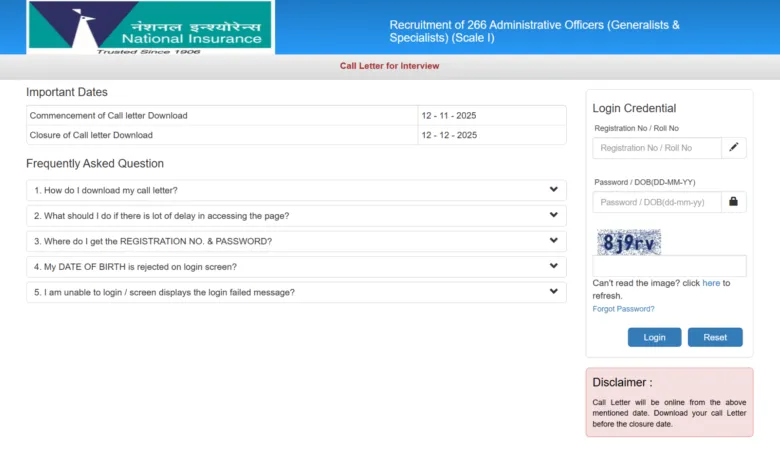
Task: Click the captcha text entry box
Action: coord(669,266)
